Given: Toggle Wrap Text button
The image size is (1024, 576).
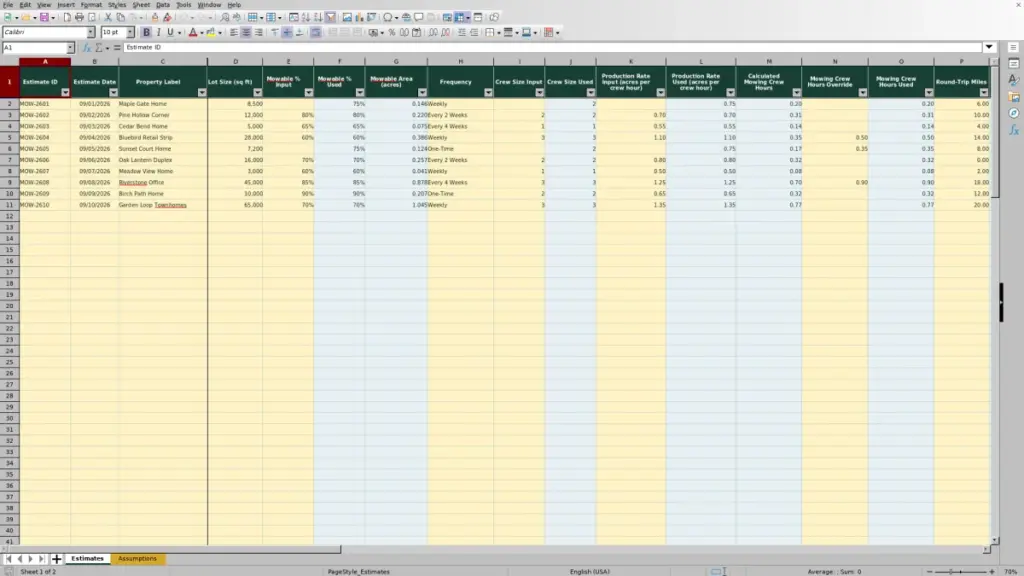Looking at the screenshot, I should pyautogui.click(x=315, y=32).
